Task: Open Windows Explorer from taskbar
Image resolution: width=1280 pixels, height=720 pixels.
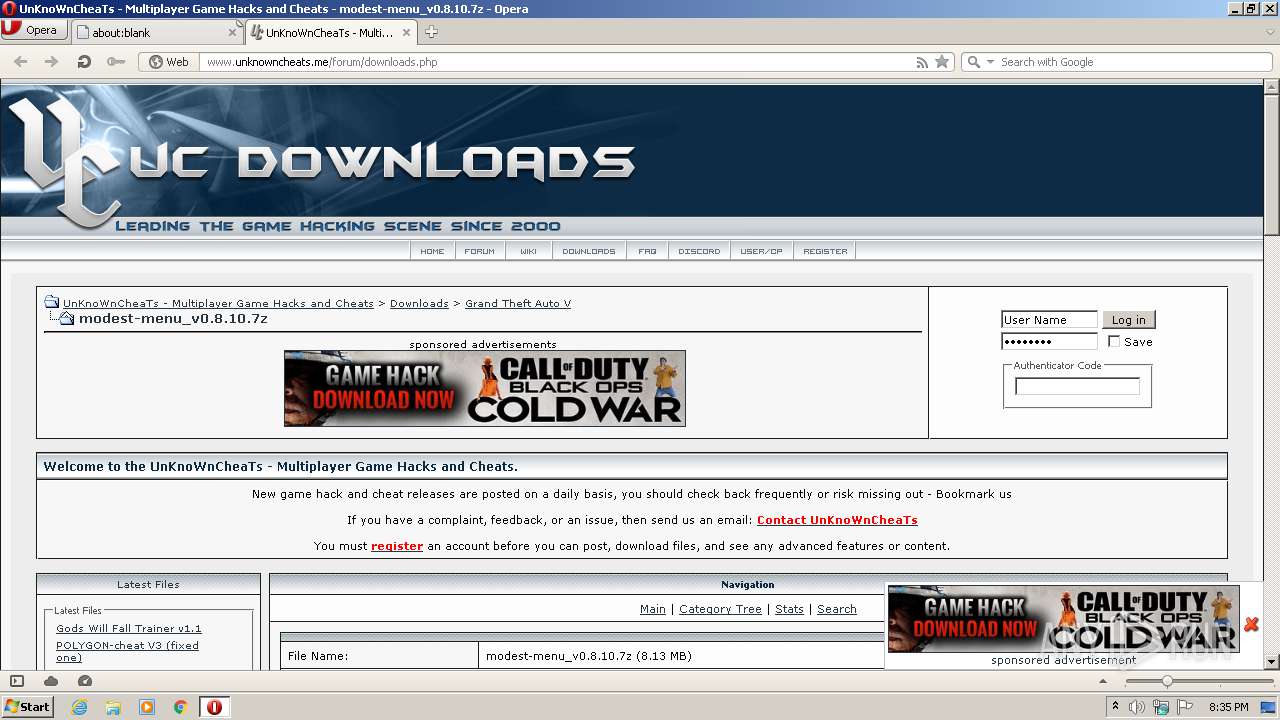Action: [x=113, y=707]
